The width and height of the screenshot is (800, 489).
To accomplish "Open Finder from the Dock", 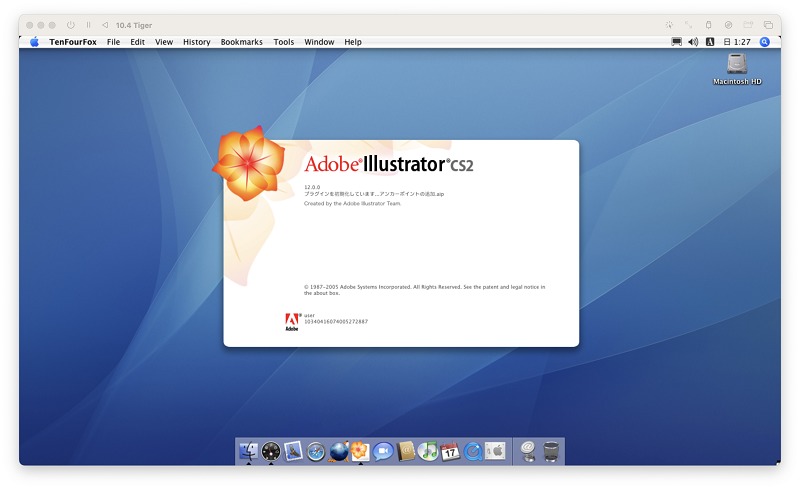I will (x=248, y=451).
